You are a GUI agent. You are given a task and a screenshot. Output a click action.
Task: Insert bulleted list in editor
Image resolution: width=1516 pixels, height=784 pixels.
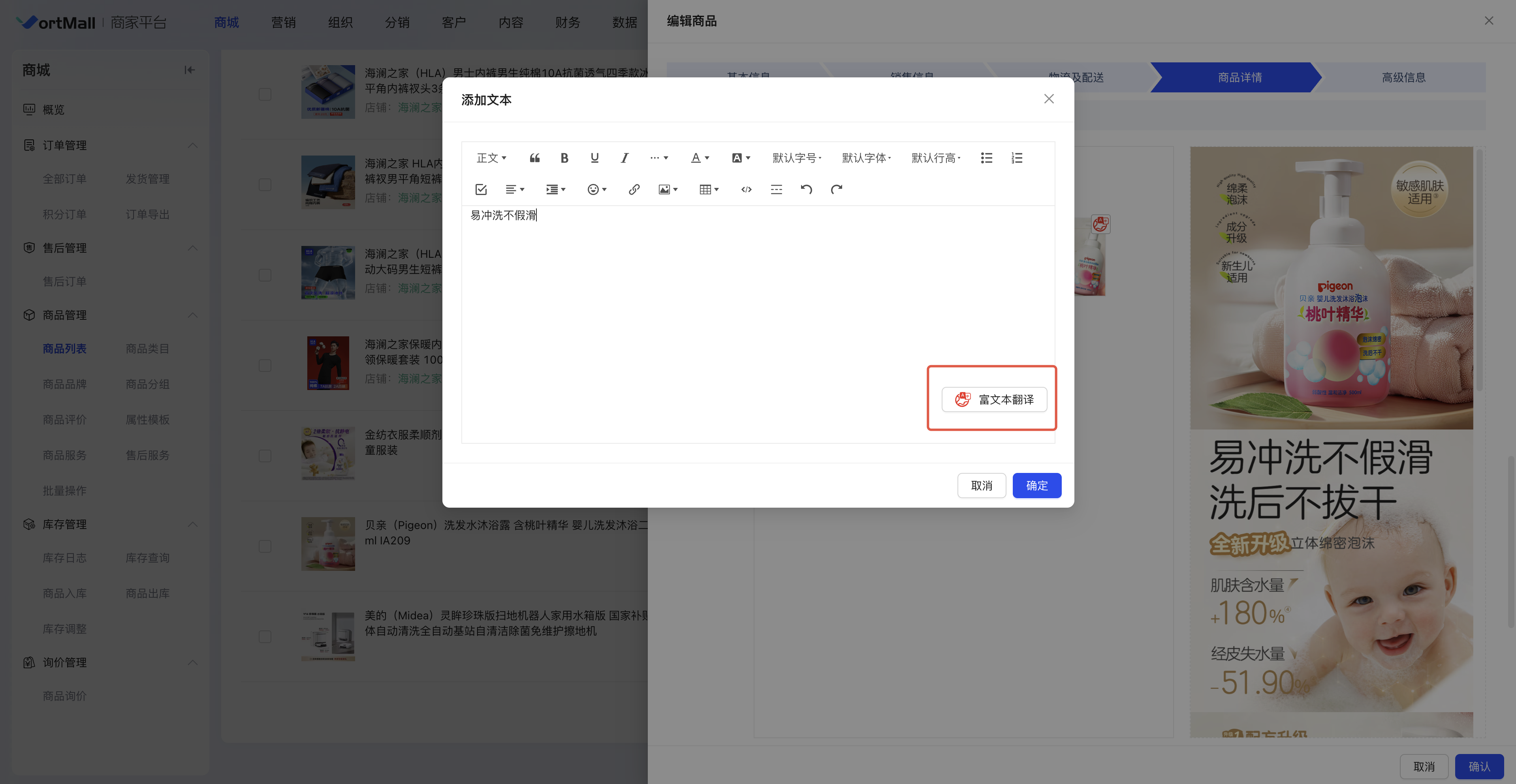click(986, 158)
